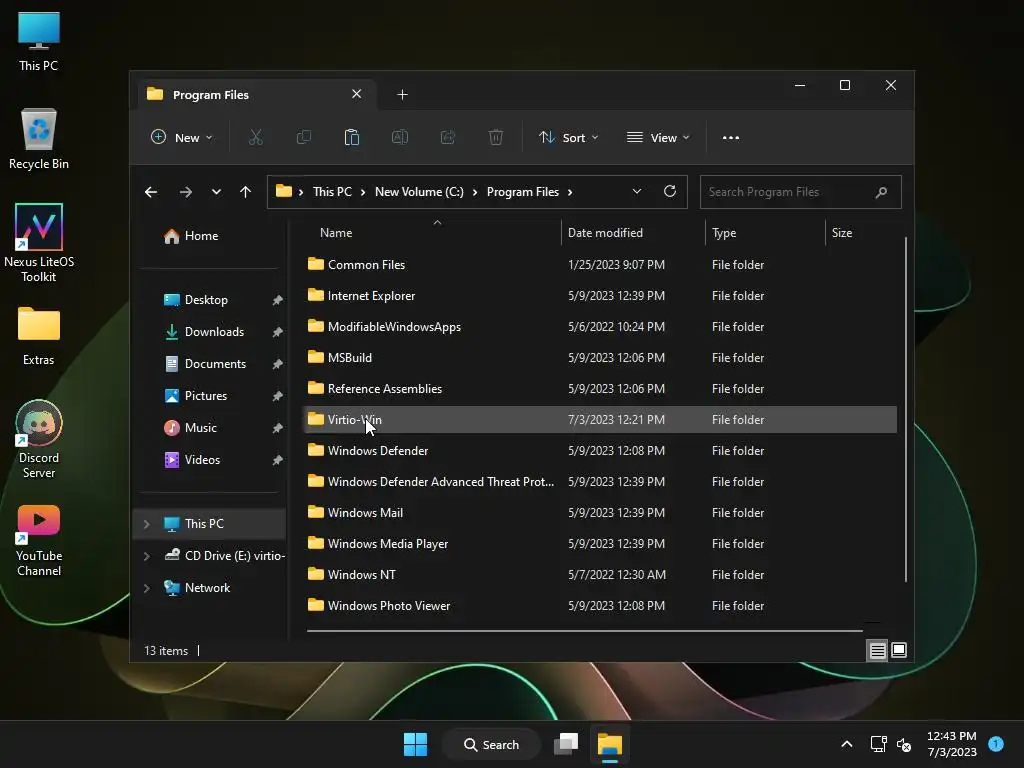
Task: Open Nexus LiteOS Toolkit shortcut
Action: [39, 243]
